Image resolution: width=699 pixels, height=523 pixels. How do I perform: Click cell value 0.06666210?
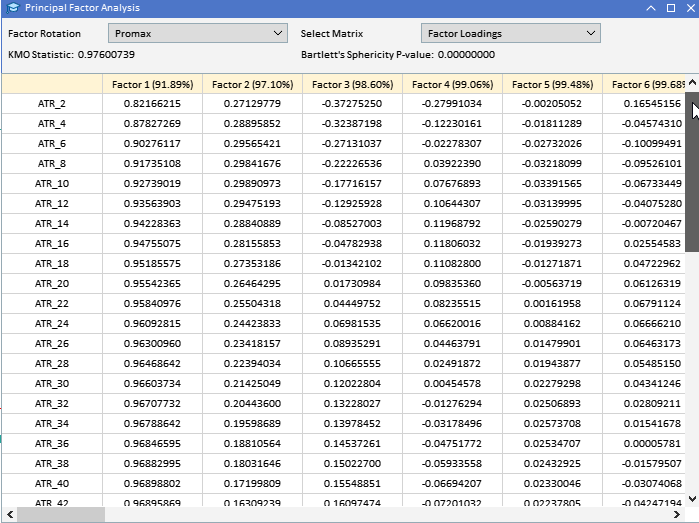644,324
